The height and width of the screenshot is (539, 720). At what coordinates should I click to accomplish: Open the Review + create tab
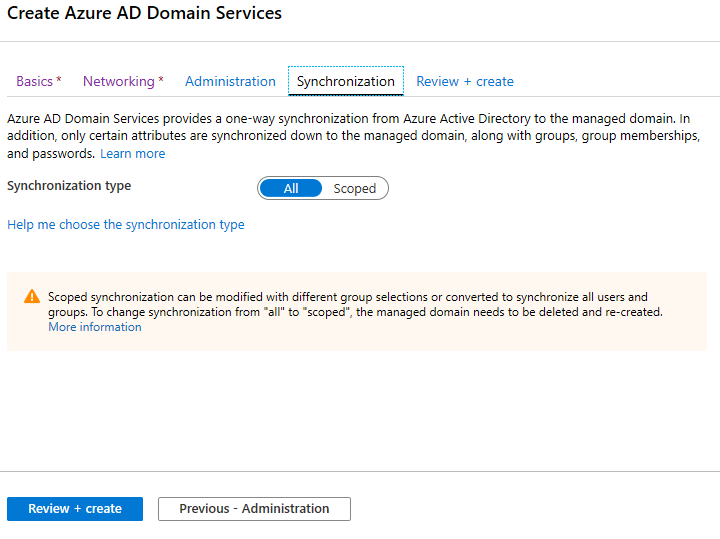tap(465, 81)
